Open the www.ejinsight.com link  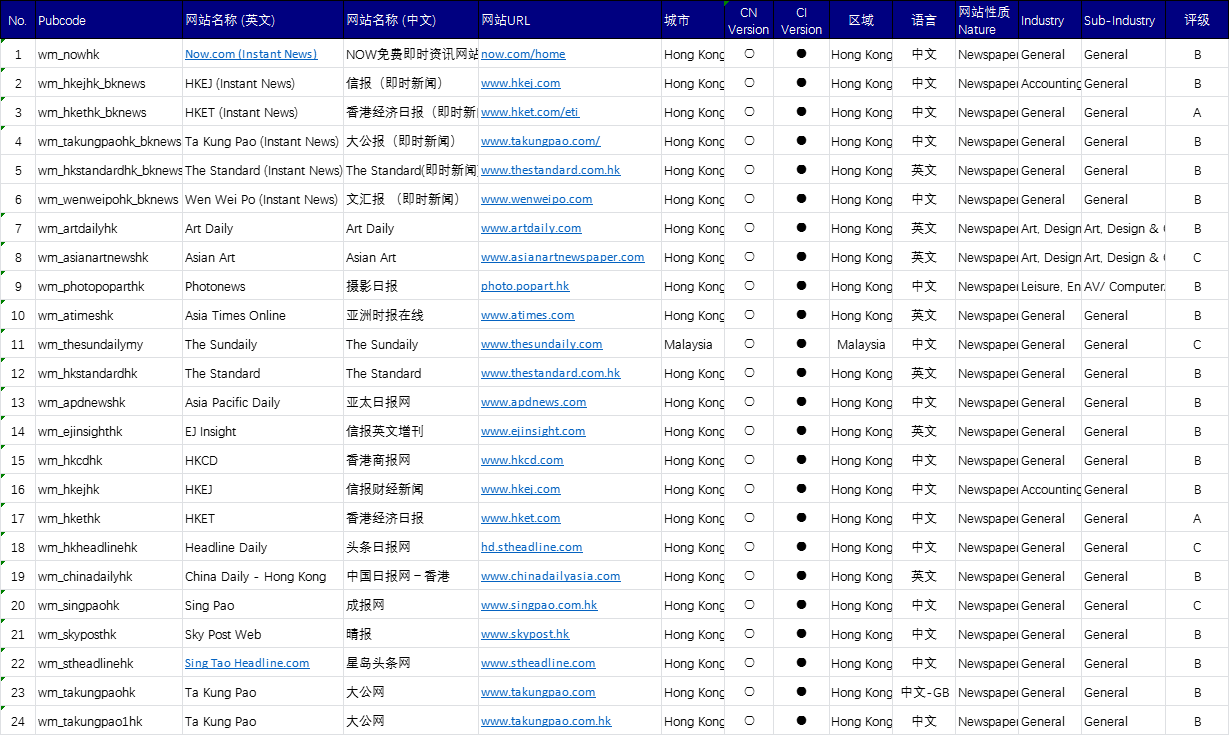[x=533, y=431]
